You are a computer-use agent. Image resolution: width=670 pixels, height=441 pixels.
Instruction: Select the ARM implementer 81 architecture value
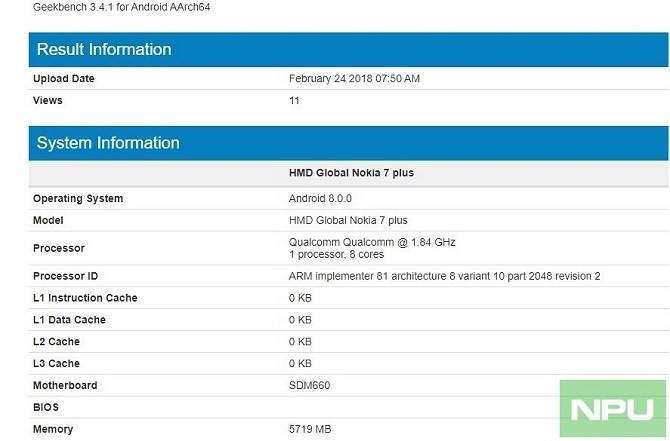click(444, 276)
